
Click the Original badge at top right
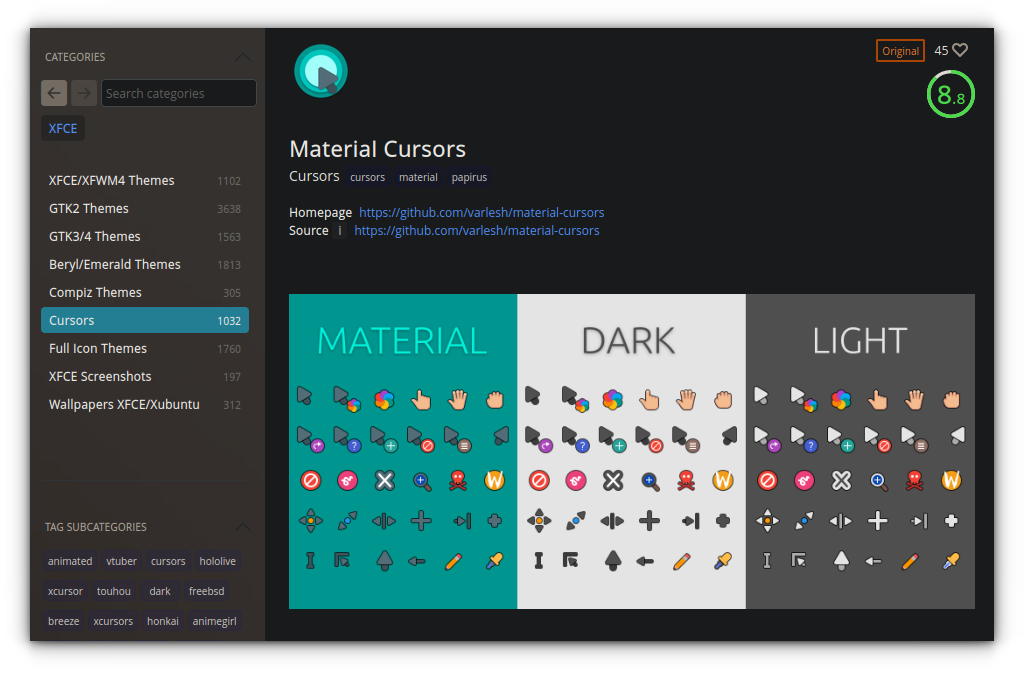point(900,50)
